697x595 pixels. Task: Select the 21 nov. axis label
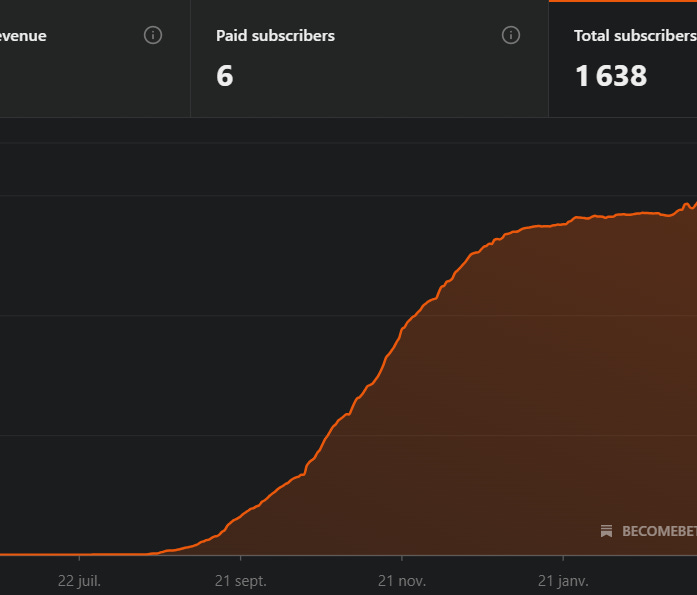[x=402, y=581]
